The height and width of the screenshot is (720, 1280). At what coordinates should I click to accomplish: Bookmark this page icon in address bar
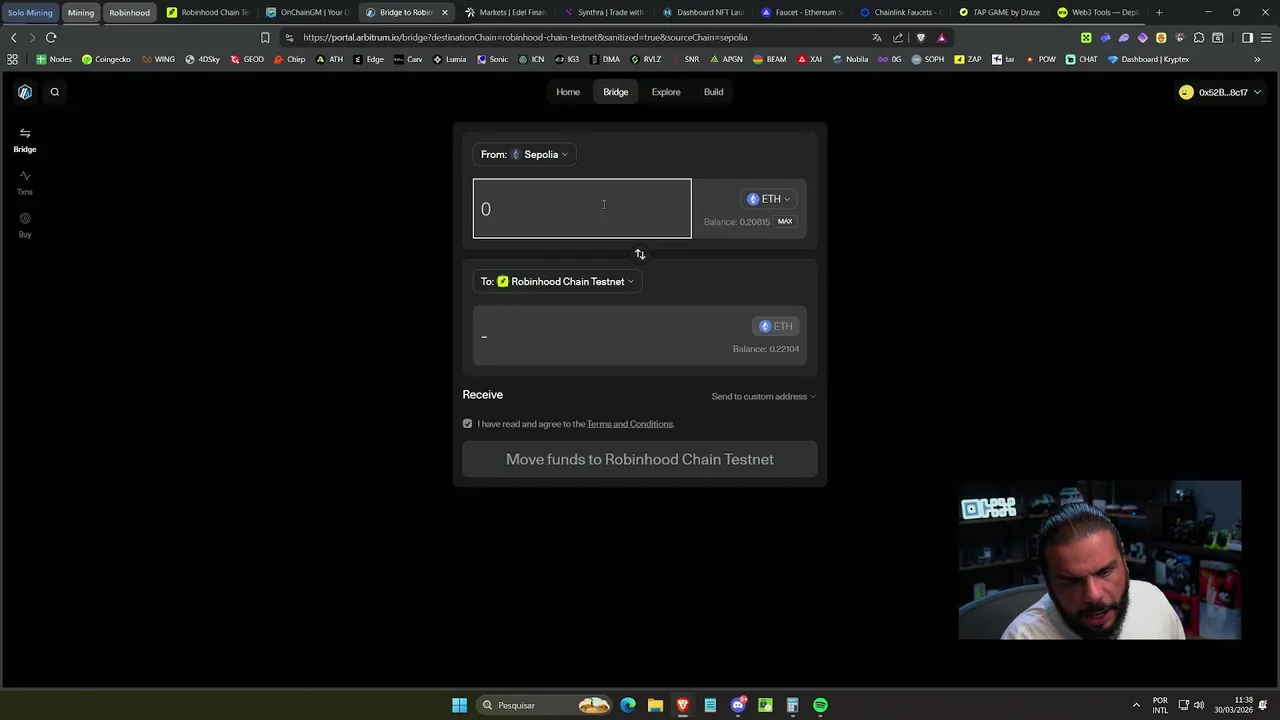265,37
